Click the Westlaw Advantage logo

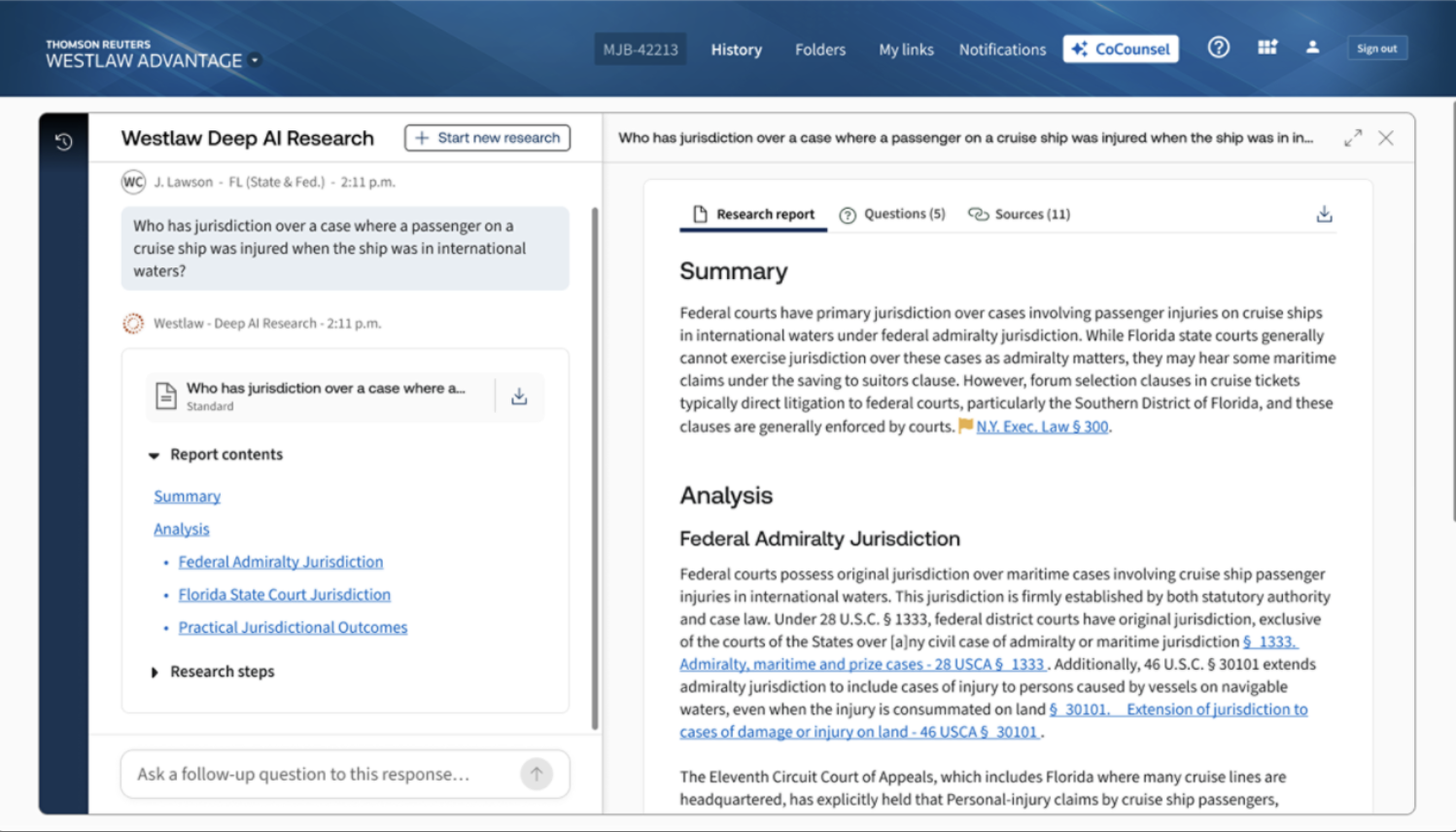(x=144, y=55)
